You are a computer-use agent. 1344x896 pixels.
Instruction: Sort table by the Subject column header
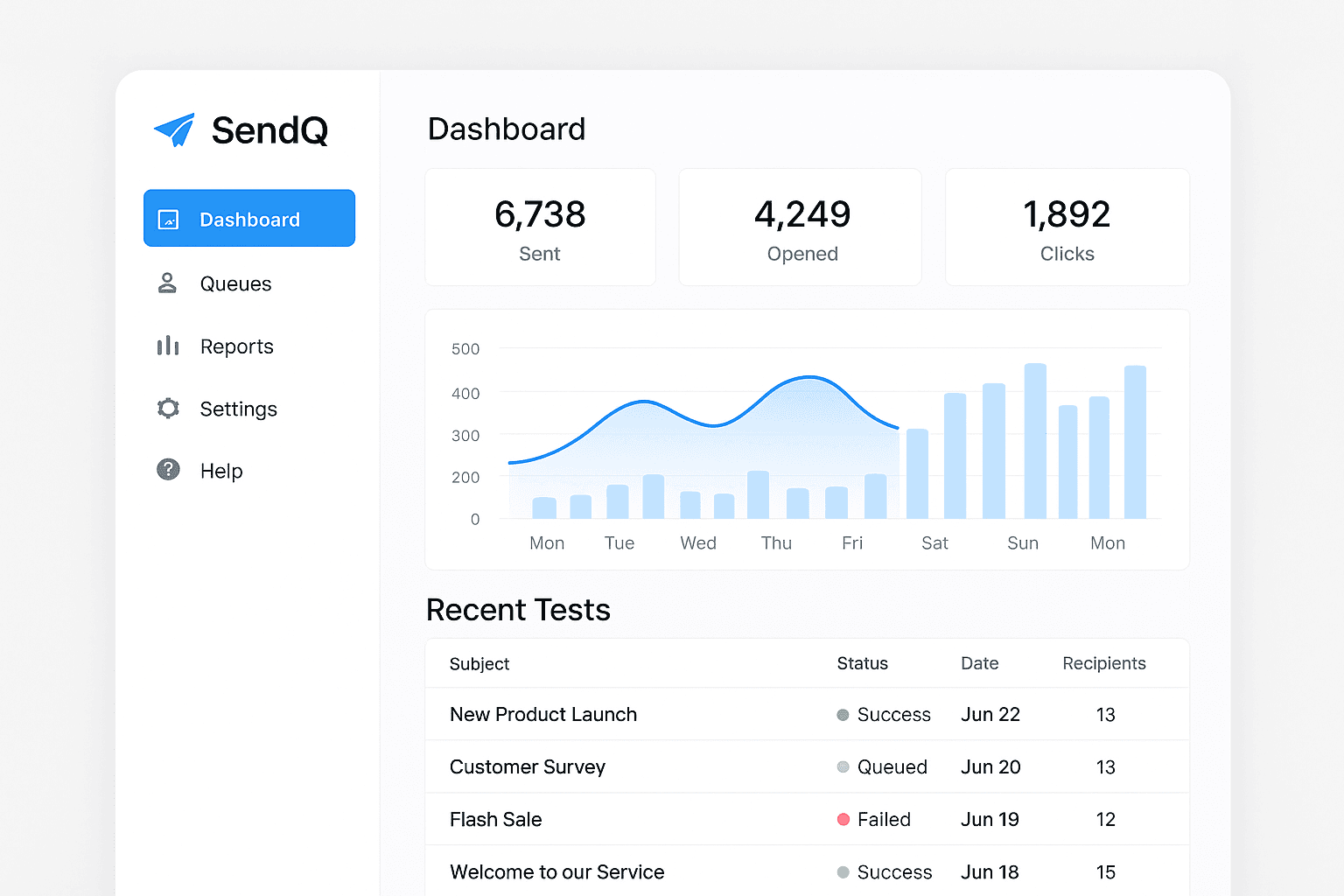click(479, 664)
